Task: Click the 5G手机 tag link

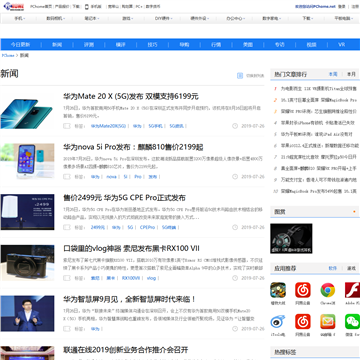Action: (x=156, y=126)
